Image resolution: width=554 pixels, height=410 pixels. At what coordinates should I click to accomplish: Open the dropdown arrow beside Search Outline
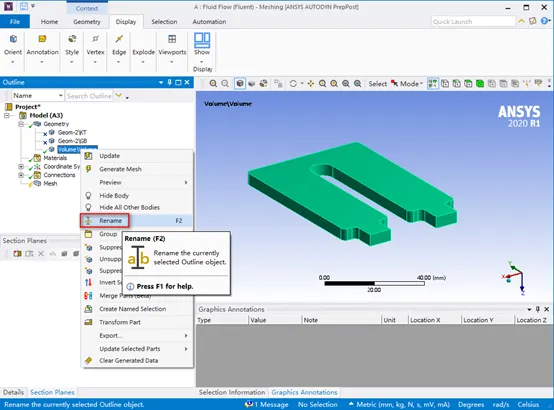tap(119, 95)
